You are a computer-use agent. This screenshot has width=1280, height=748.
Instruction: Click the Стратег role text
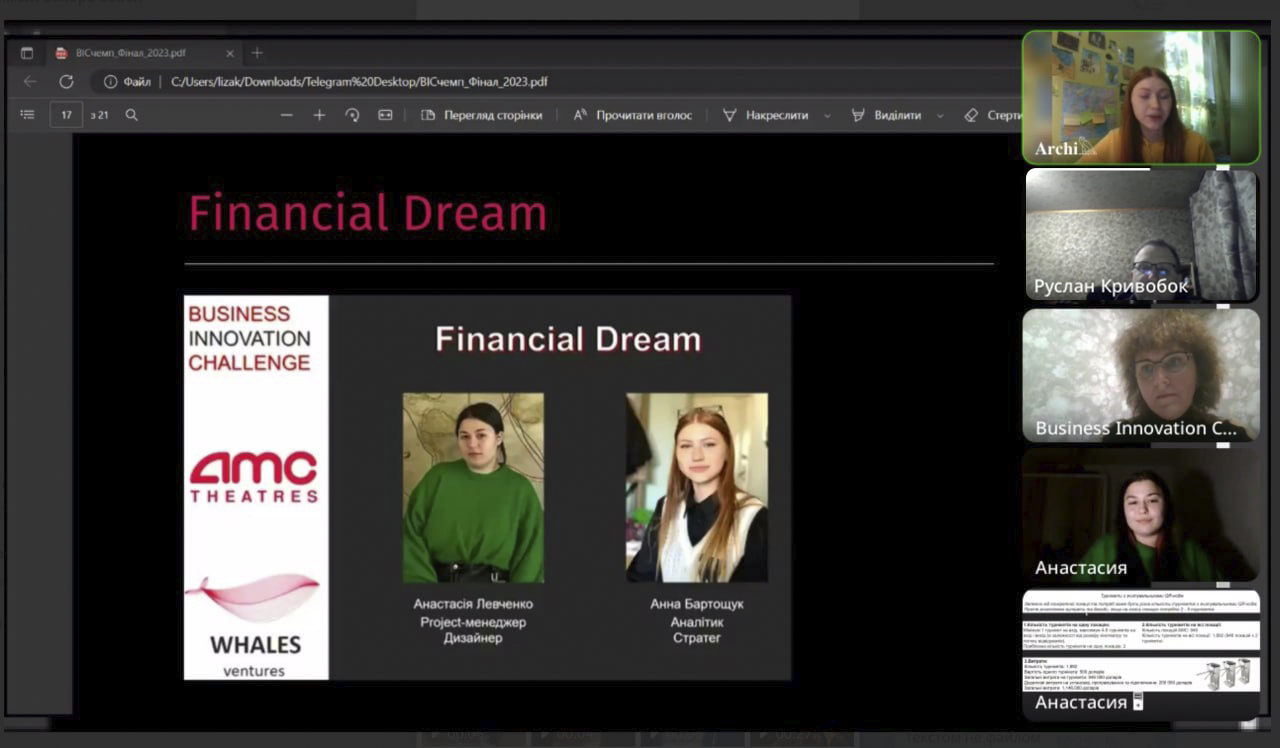point(697,637)
